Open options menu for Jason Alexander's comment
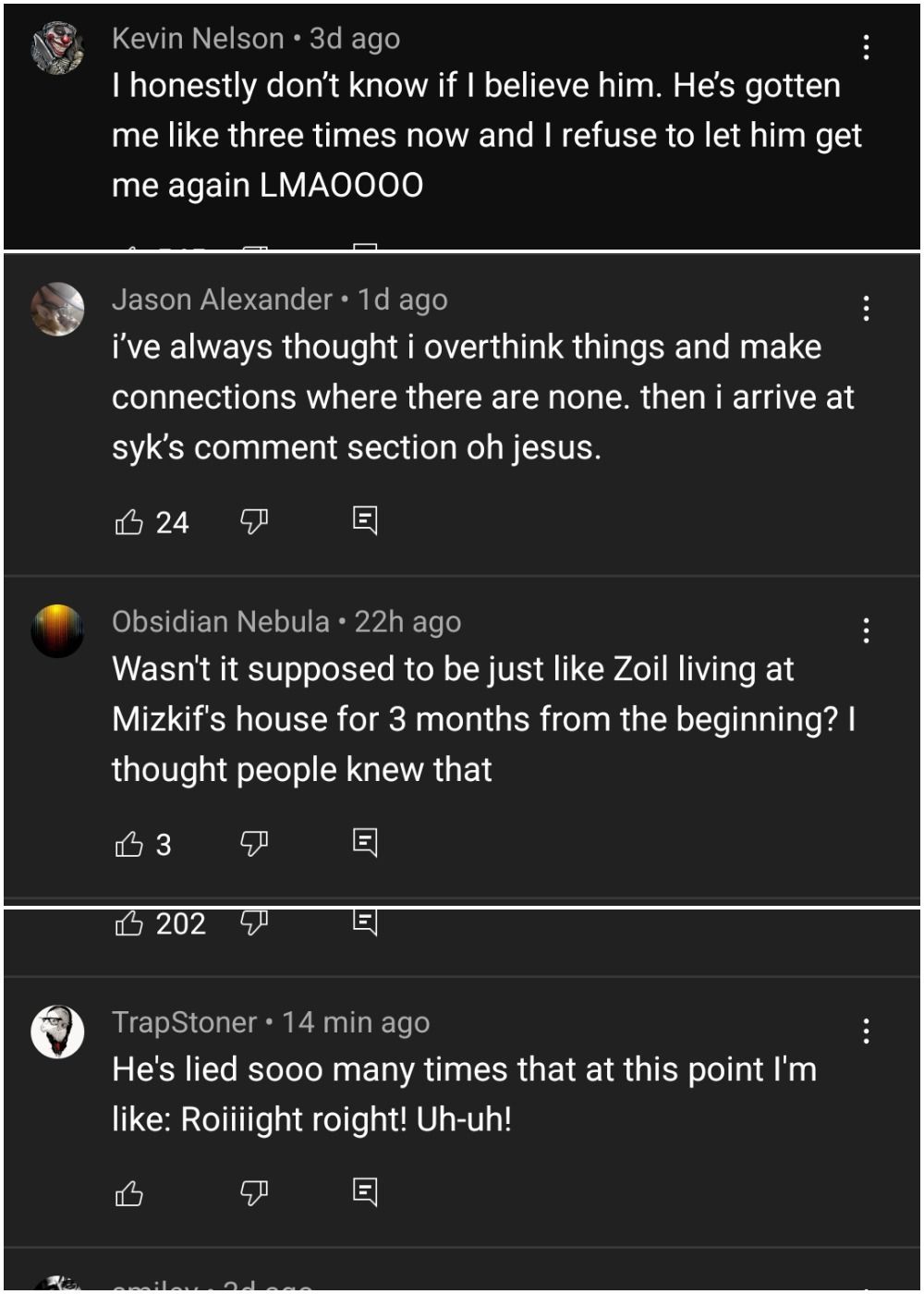This screenshot has width=924, height=1294. (866, 308)
